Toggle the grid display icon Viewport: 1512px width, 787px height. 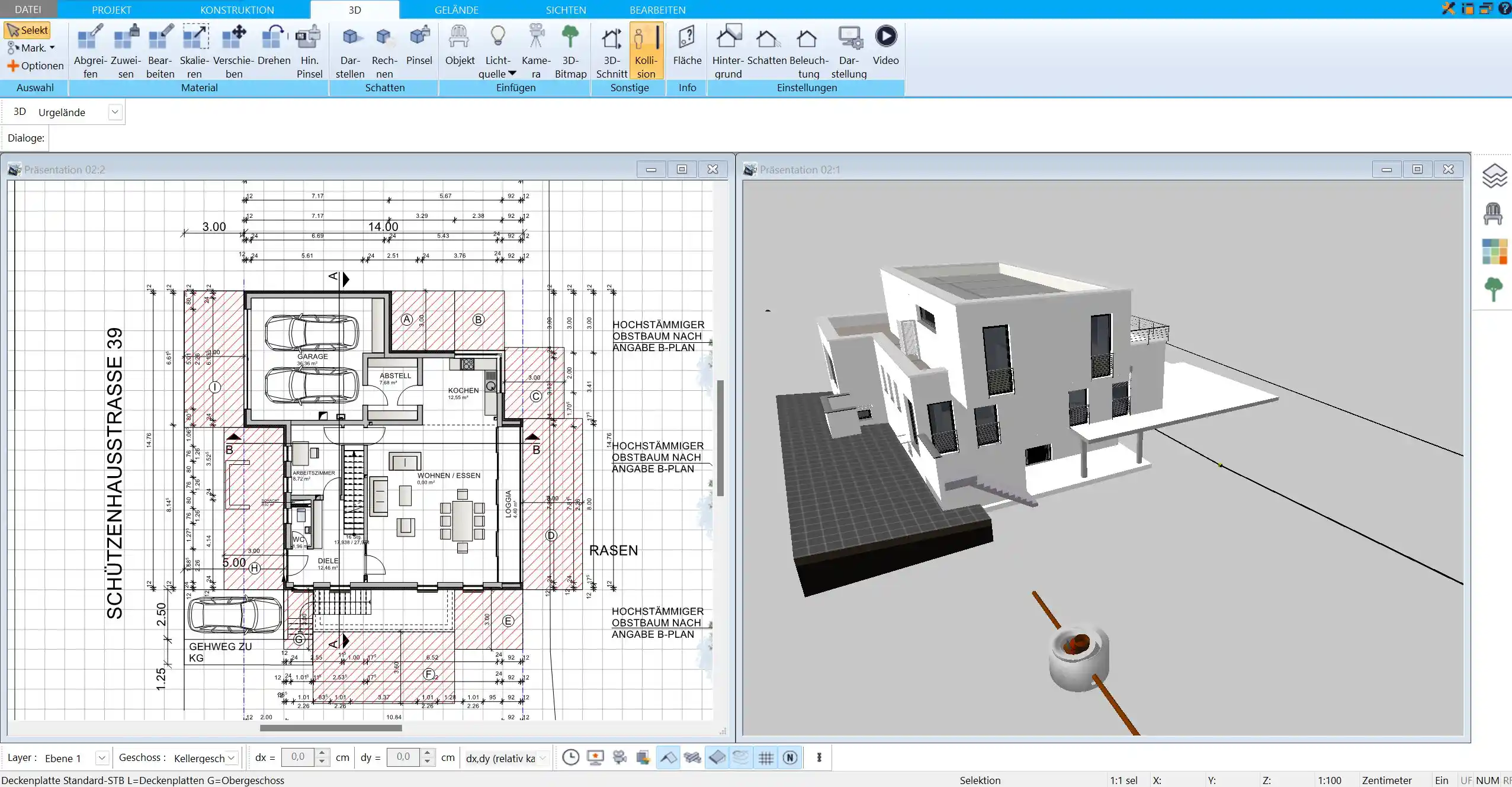(x=765, y=757)
